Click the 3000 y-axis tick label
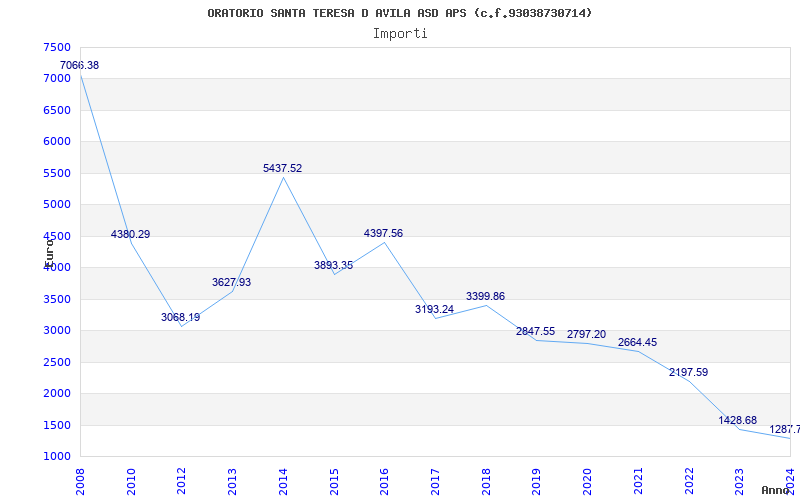This screenshot has height=500, width=800. (57, 331)
